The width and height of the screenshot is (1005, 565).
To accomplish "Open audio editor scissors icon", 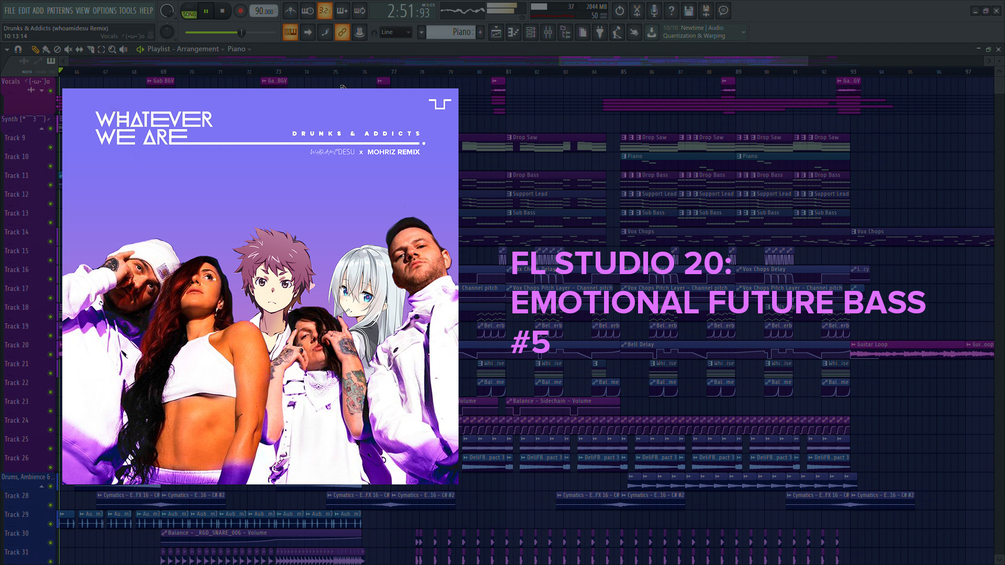I will tap(636, 11).
